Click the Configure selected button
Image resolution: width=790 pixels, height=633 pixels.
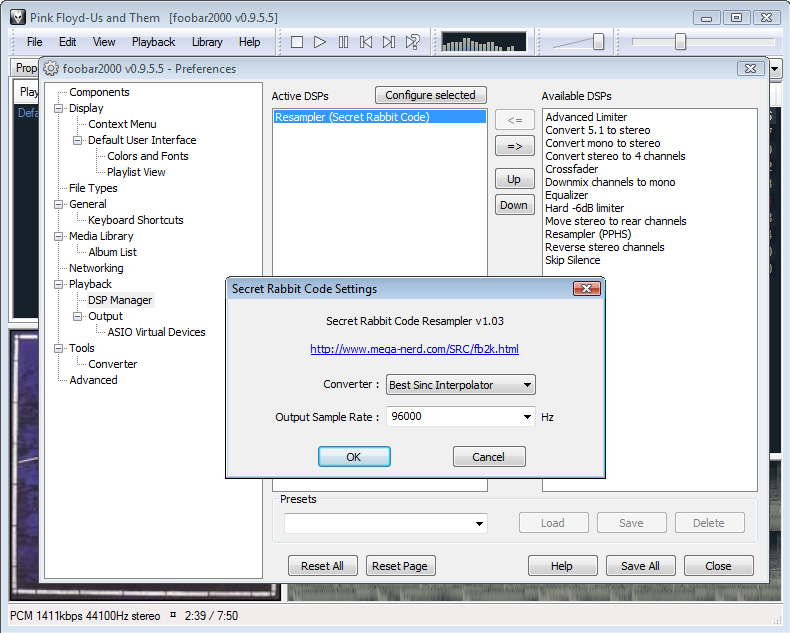pos(430,95)
